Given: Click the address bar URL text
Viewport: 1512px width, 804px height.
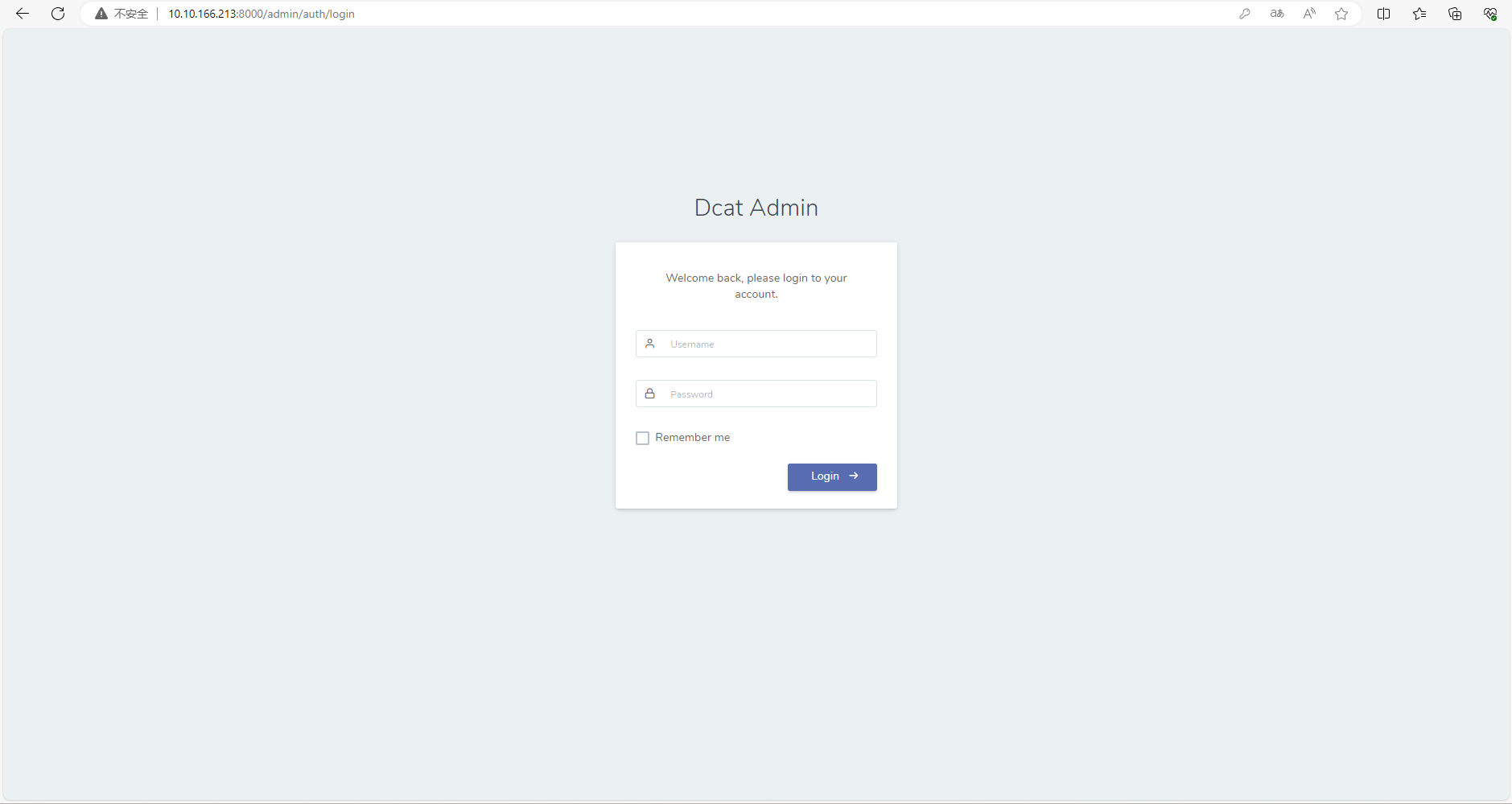Looking at the screenshot, I should tap(262, 14).
